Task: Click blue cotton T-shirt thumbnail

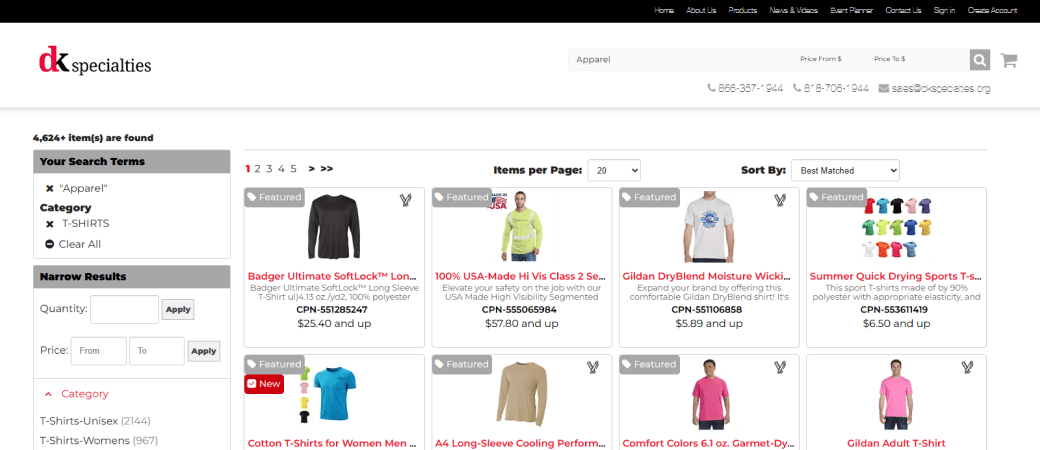Action: pyautogui.click(x=334, y=395)
